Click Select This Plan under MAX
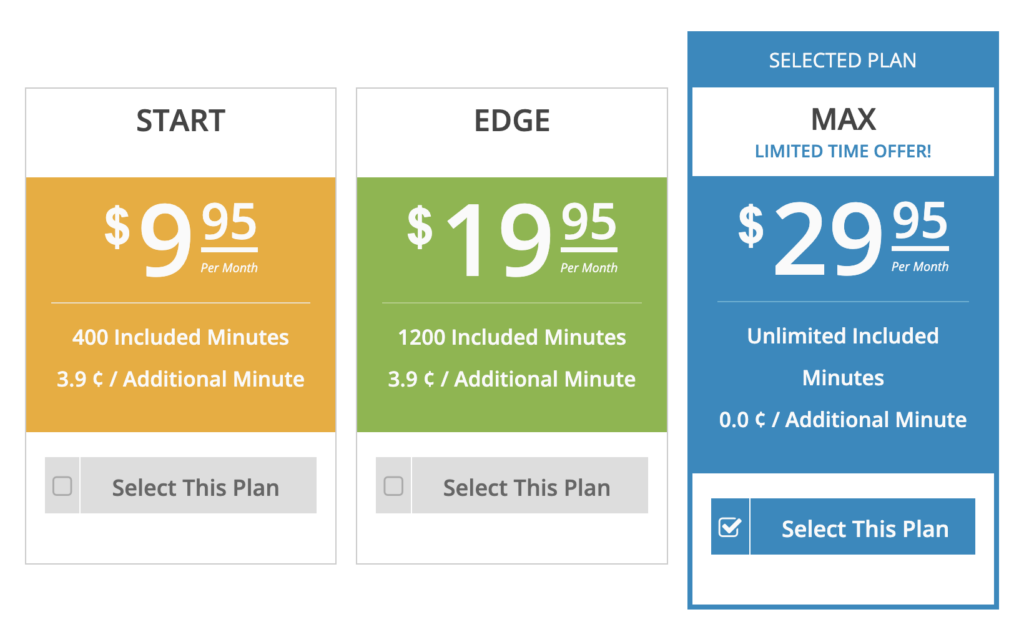Image resolution: width=1024 pixels, height=637 pixels. click(865, 529)
